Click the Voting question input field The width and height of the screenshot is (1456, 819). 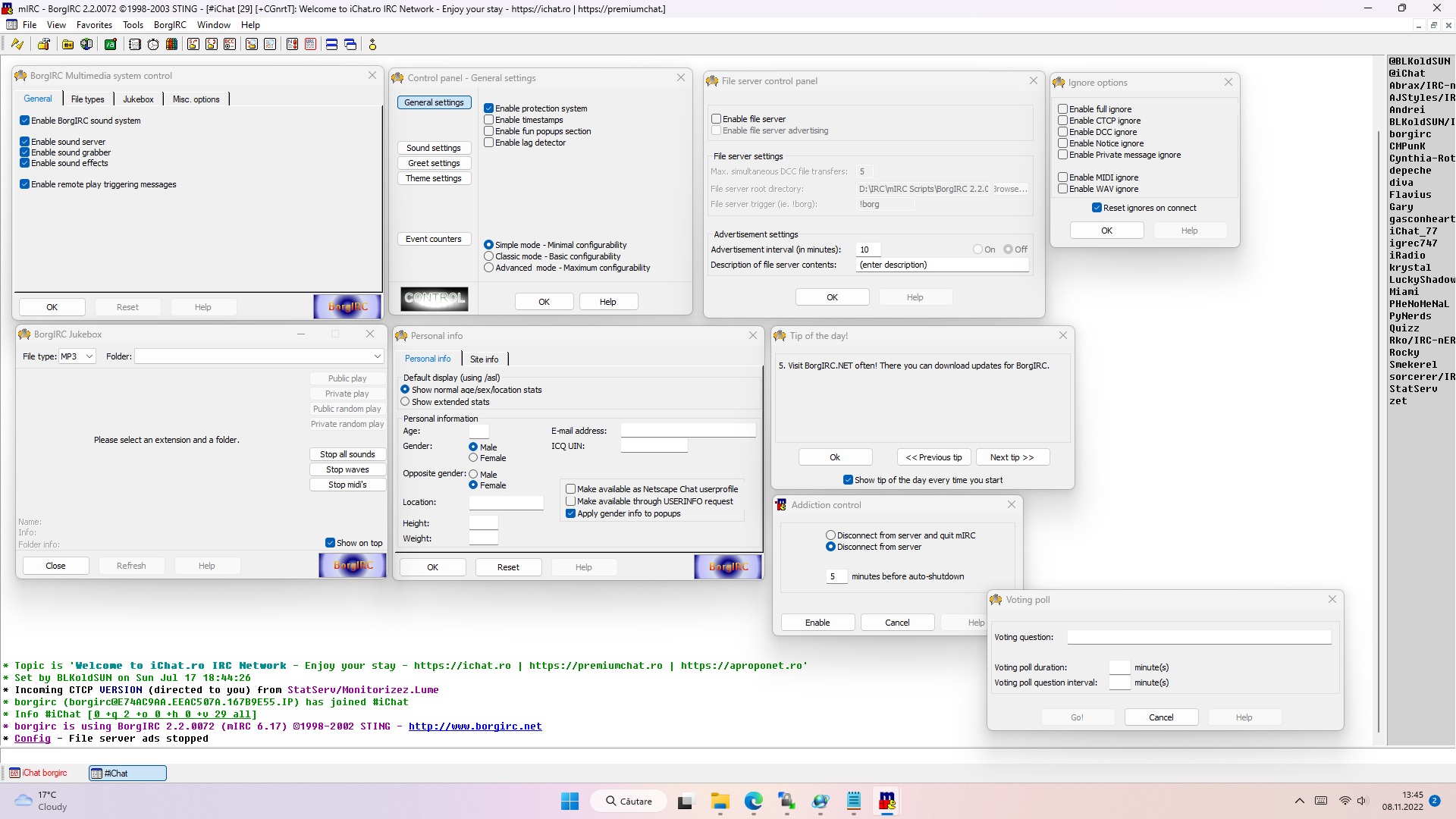pyautogui.click(x=1199, y=637)
